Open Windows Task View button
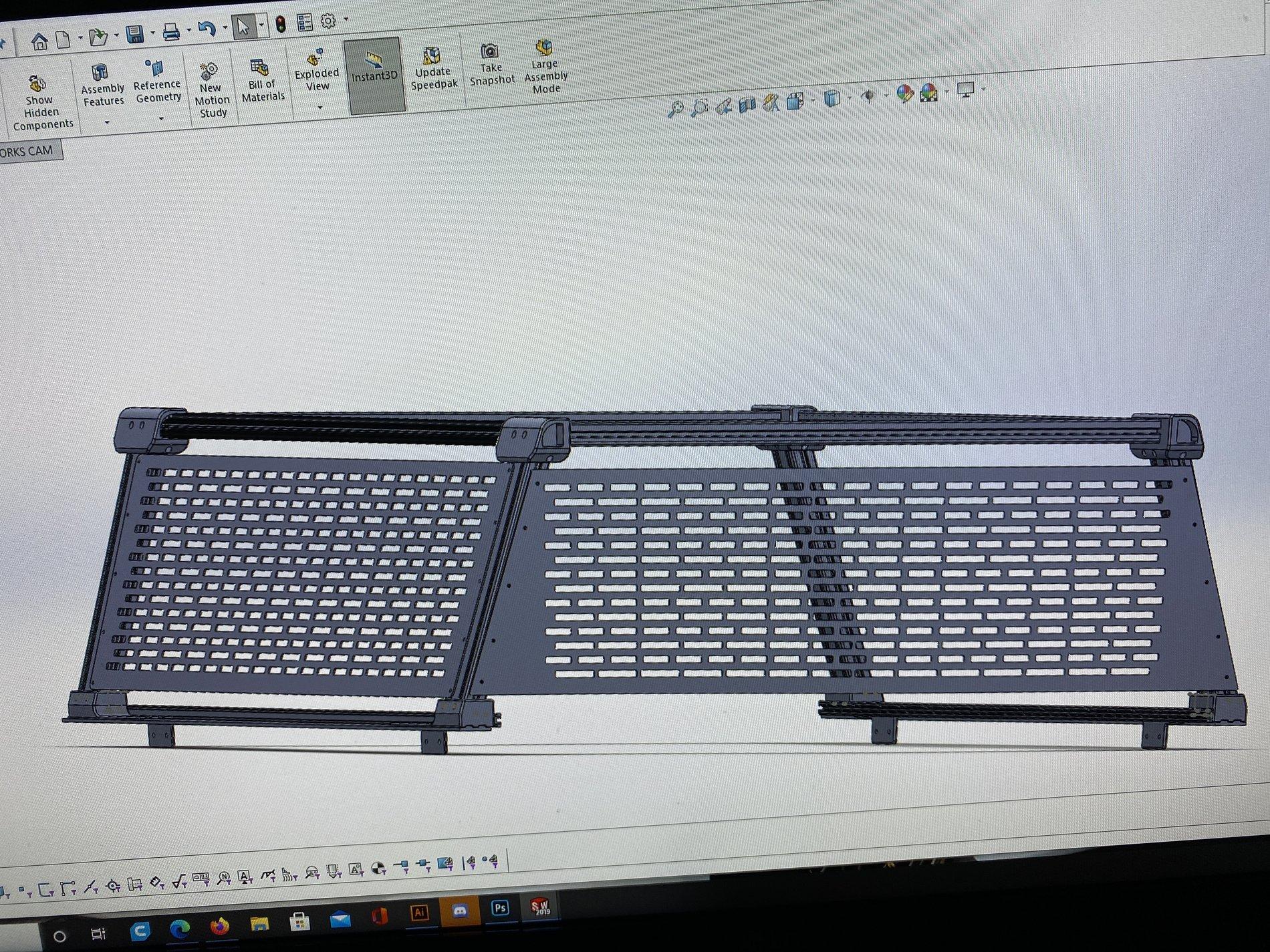Screen dimensions: 1270x952 (99, 933)
